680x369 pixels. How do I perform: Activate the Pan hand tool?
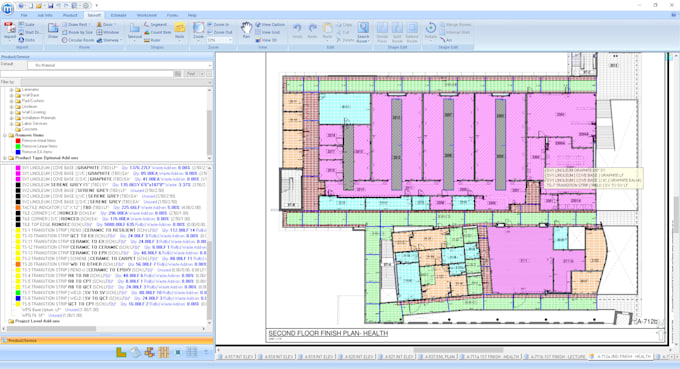coord(246,31)
